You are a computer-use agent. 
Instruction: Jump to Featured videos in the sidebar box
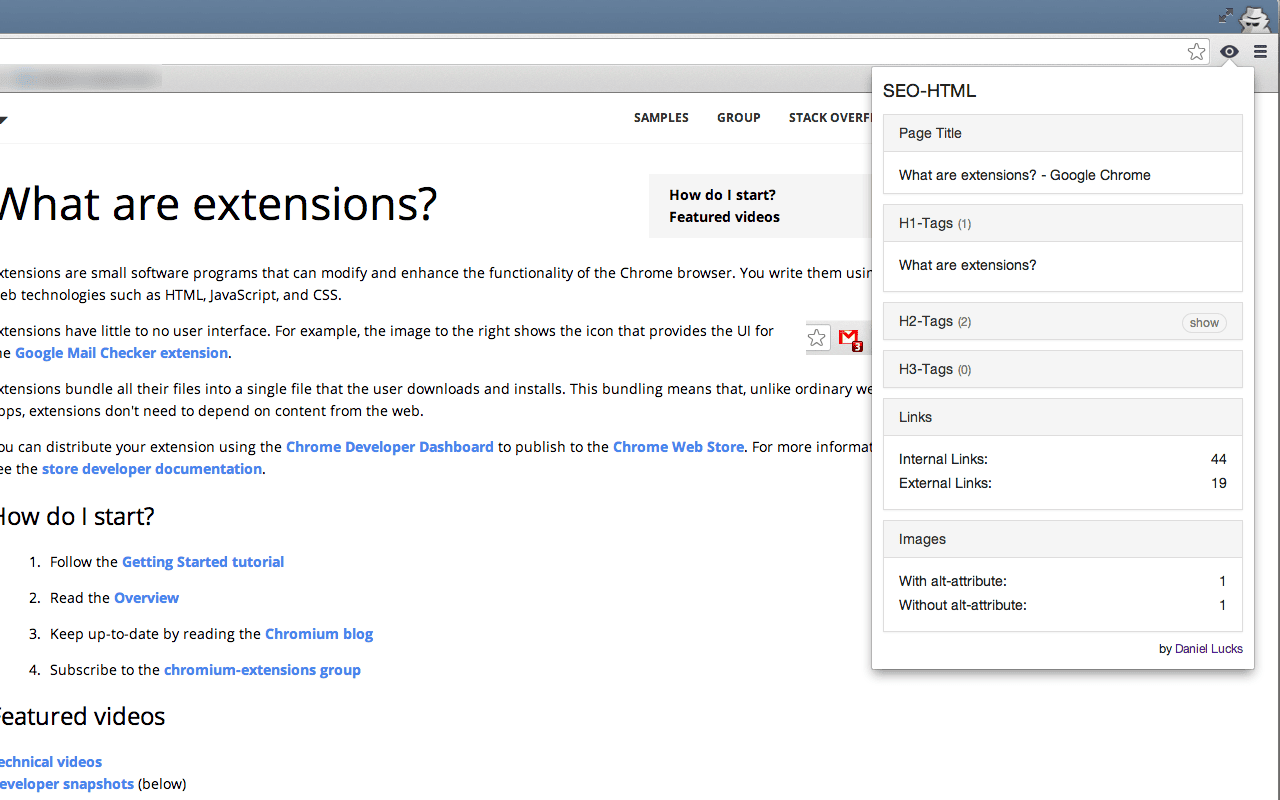[724, 217]
